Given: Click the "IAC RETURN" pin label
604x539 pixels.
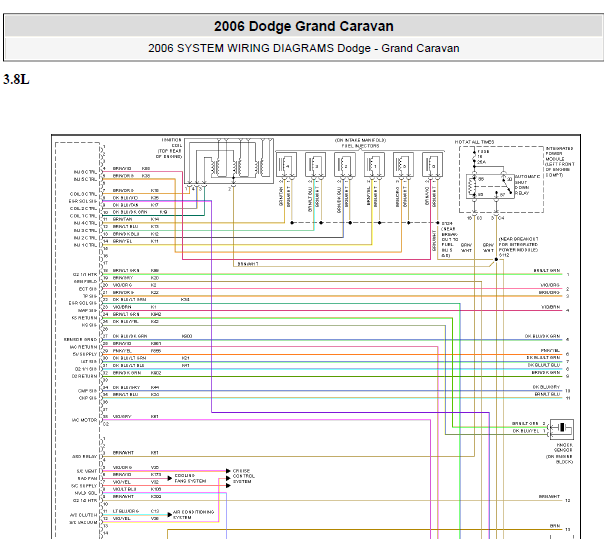Looking at the screenshot, I should [84, 347].
